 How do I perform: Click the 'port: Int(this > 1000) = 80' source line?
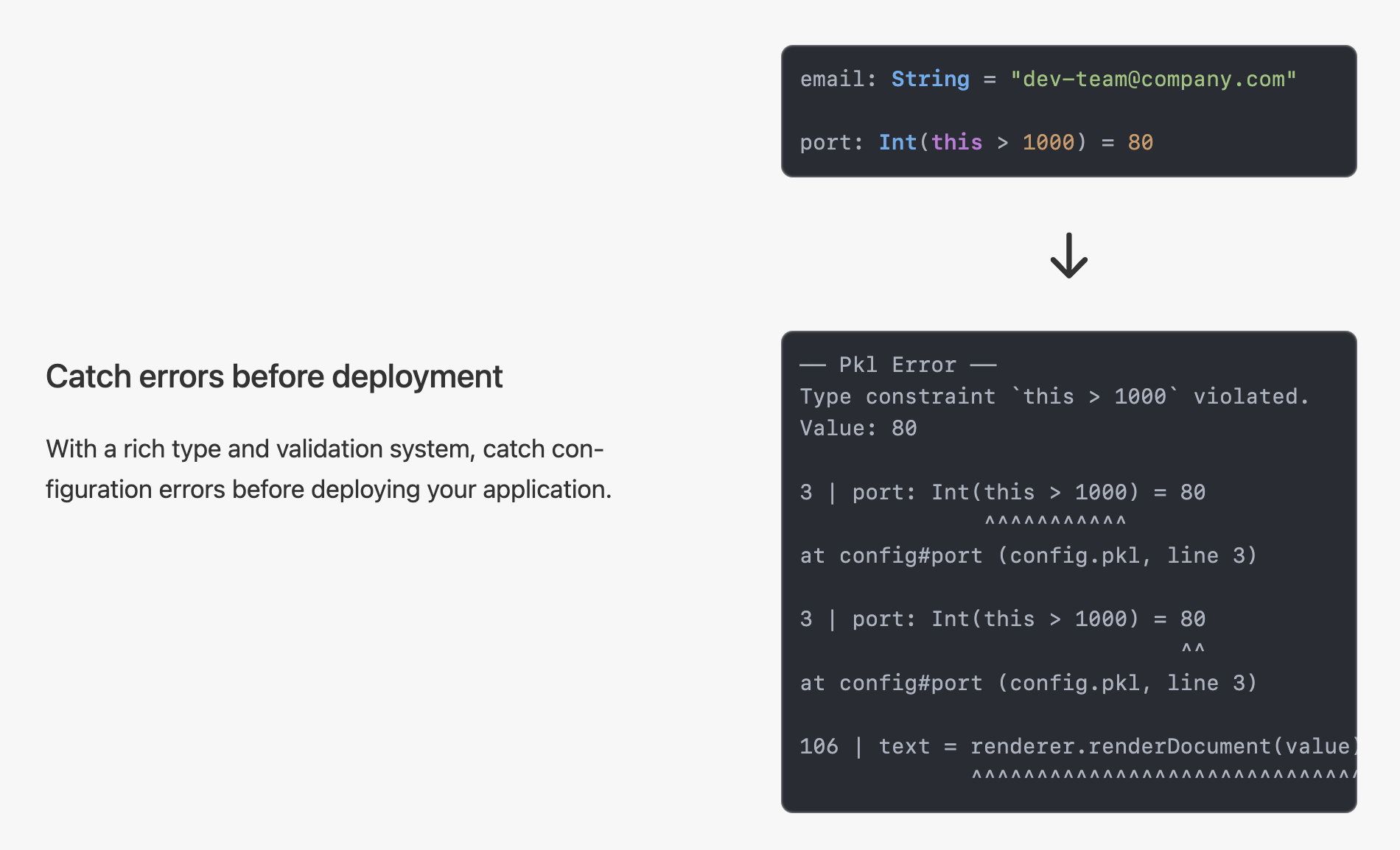(976, 142)
